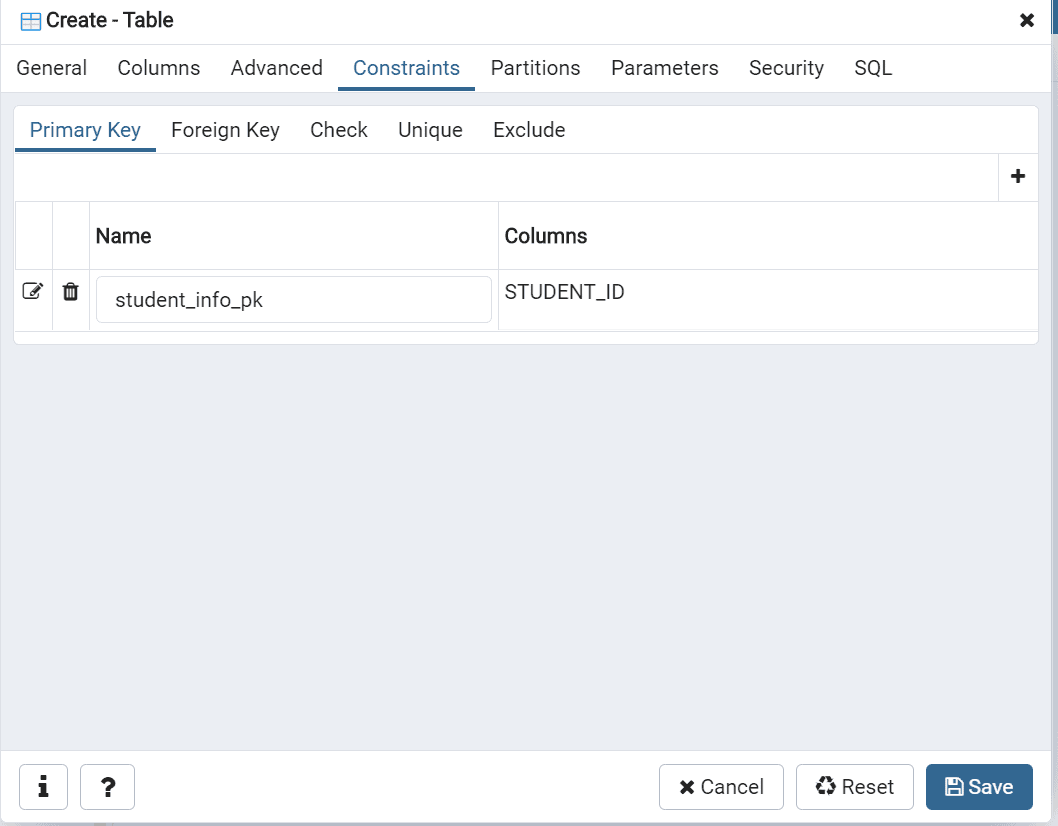The width and height of the screenshot is (1058, 826).
Task: Select the Partitions tab
Action: click(535, 68)
